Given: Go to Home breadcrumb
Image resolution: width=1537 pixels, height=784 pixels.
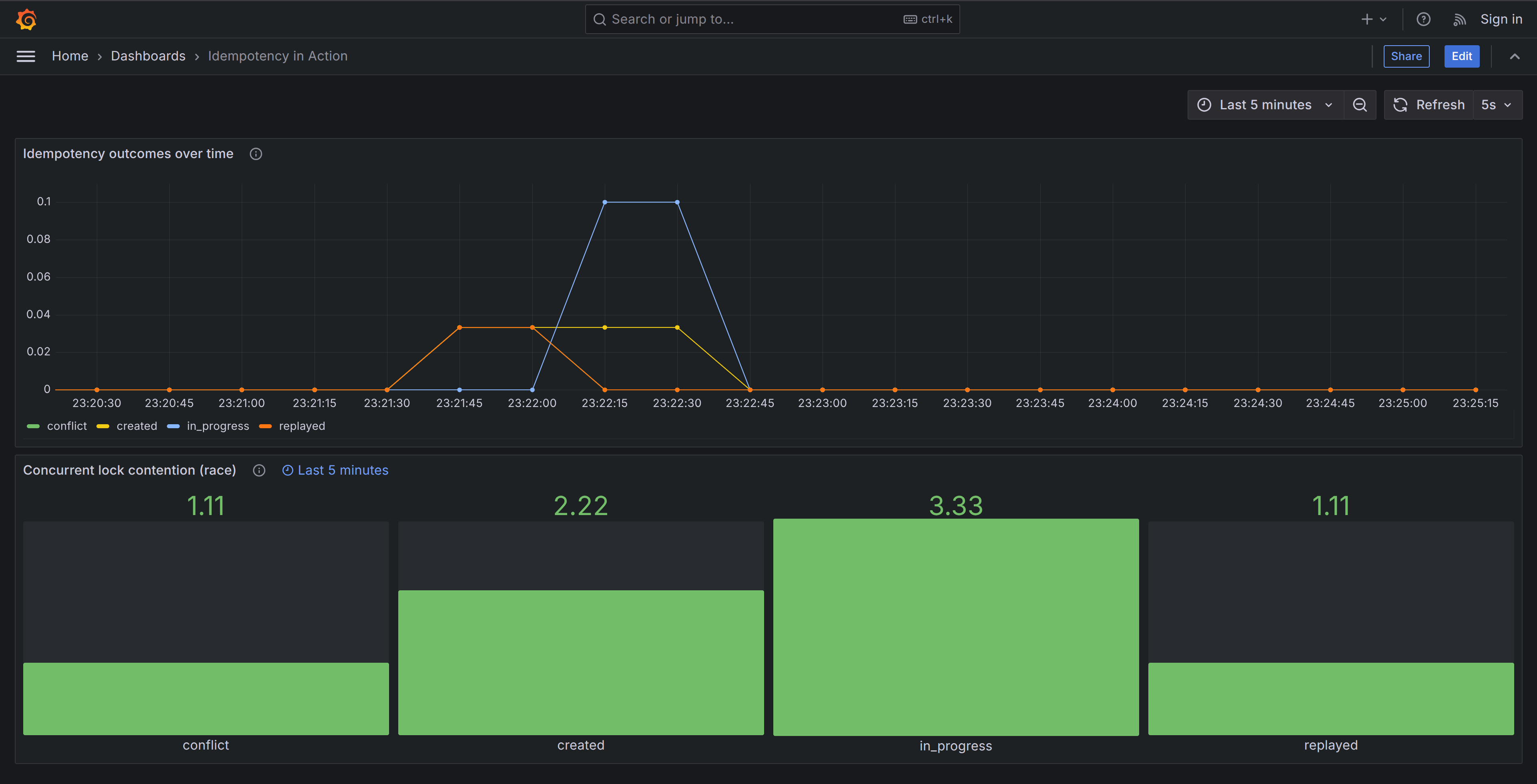Looking at the screenshot, I should pos(70,56).
